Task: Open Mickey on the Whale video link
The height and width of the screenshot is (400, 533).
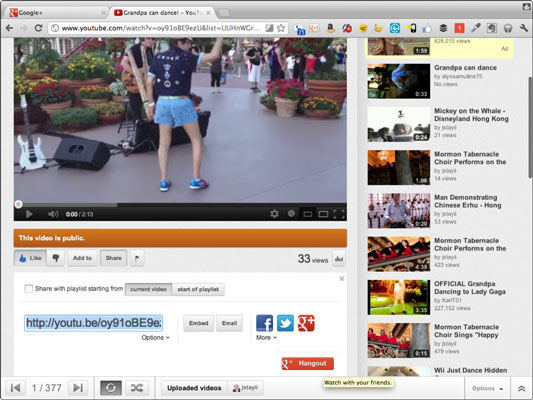Action: pos(471,115)
